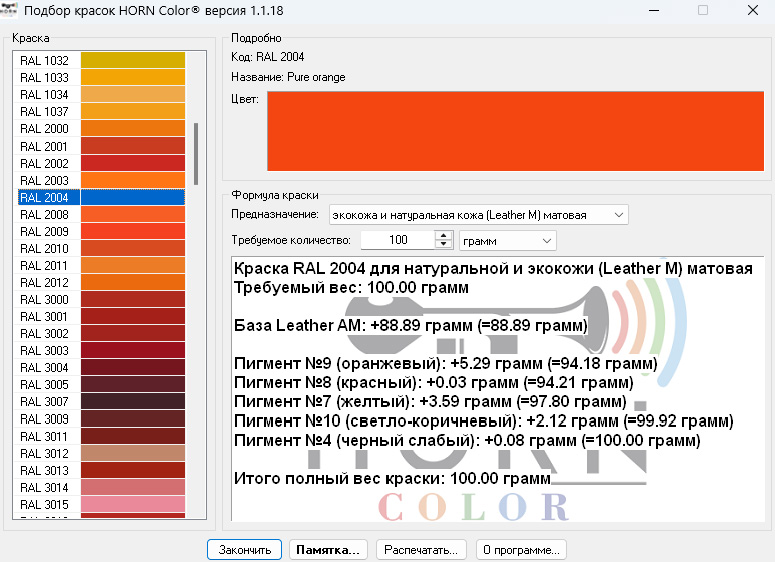Click the 'Код: RAL 2004' text

[267, 57]
